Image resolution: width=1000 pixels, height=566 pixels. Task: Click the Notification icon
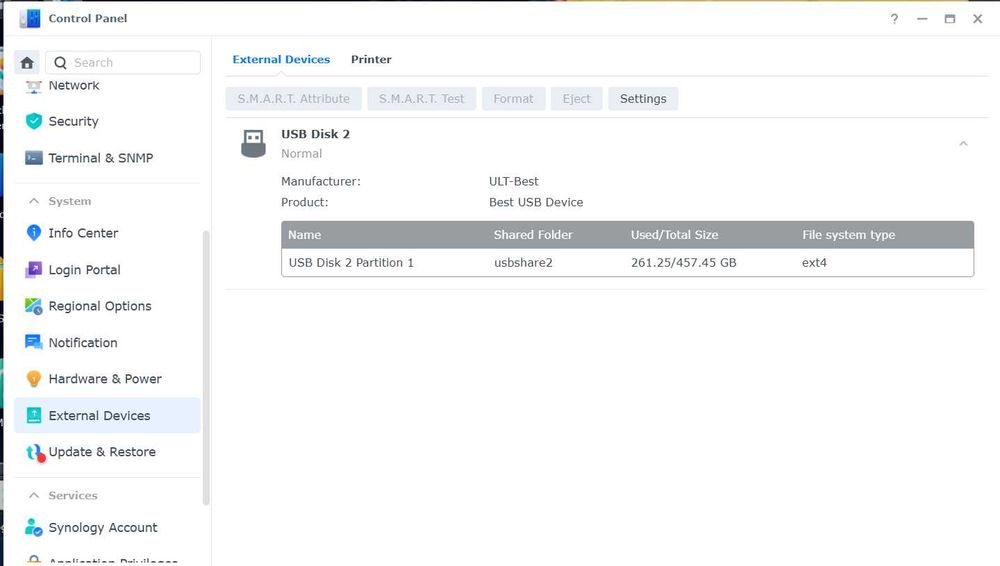tap(34, 342)
